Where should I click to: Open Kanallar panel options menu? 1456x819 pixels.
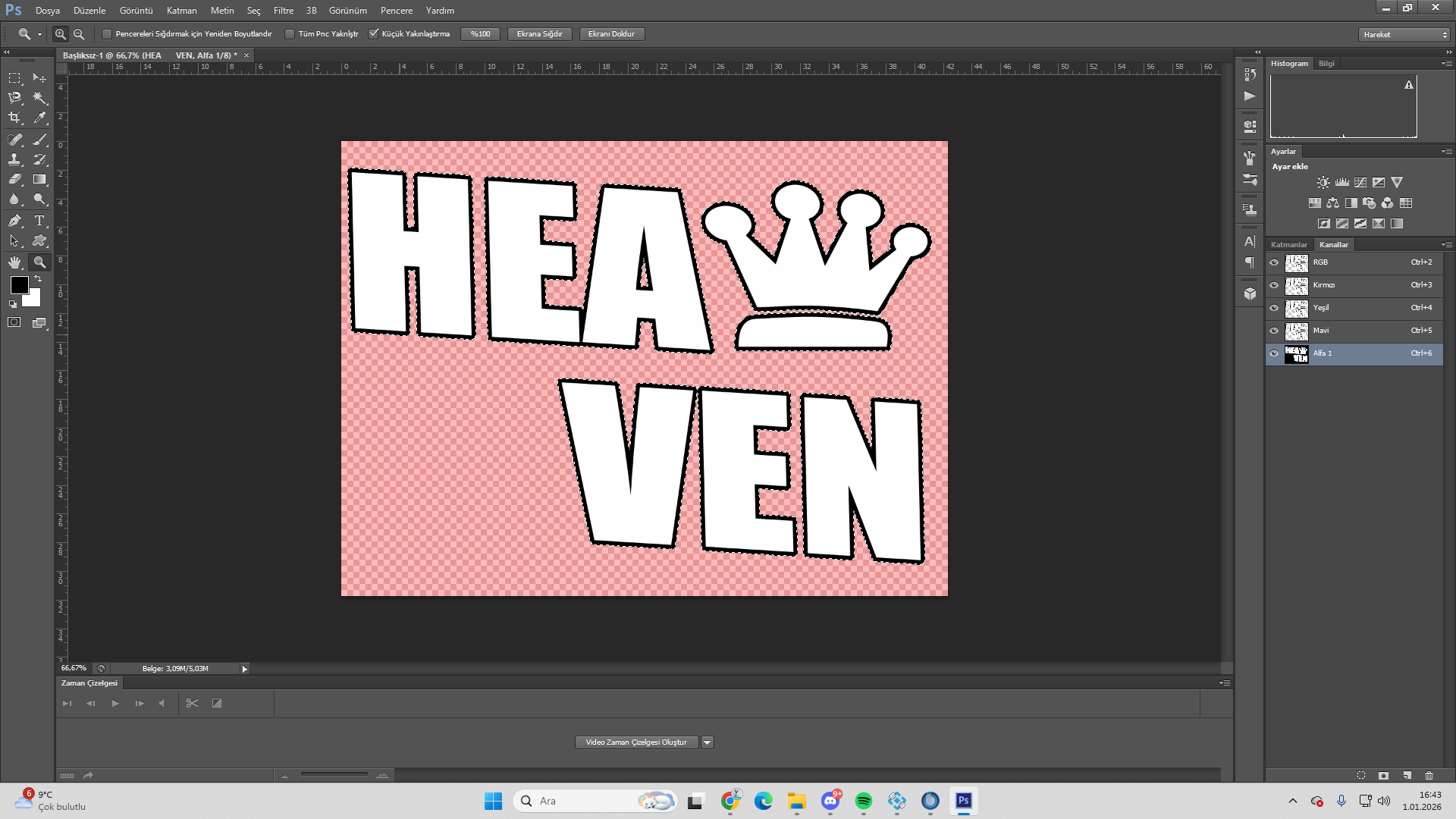(1446, 245)
